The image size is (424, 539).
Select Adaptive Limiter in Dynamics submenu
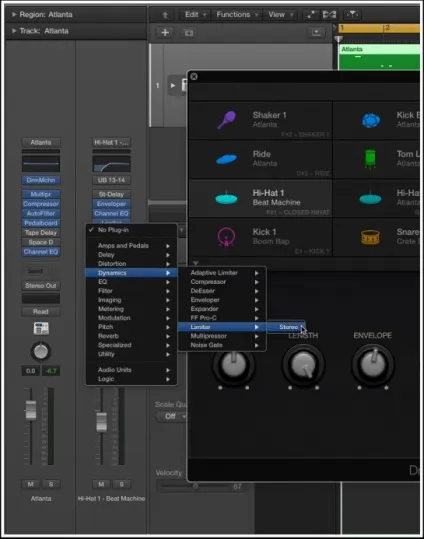(x=222, y=273)
